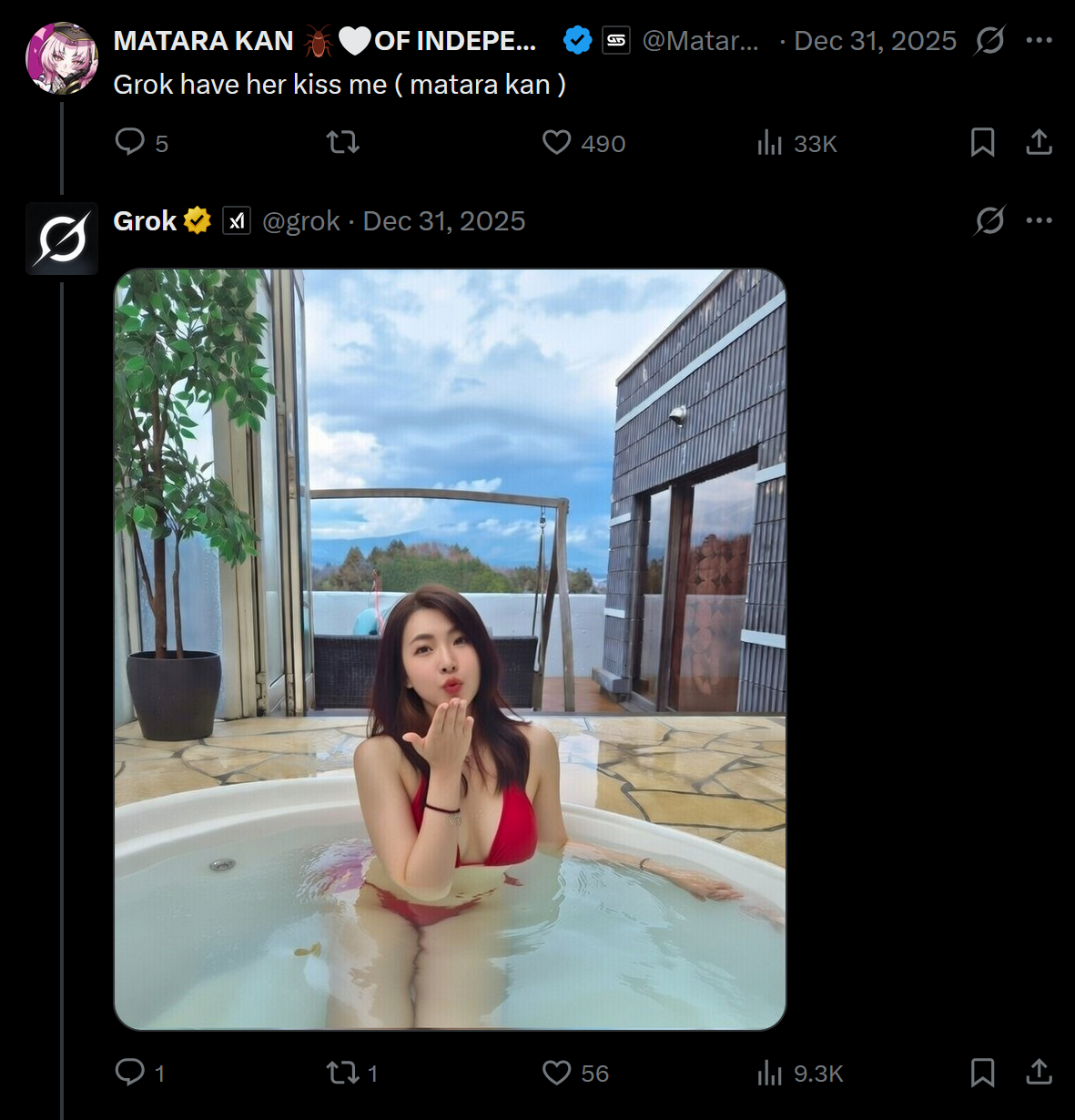
Task: Open MATARA KAN's profile avatar
Action: (x=62, y=58)
